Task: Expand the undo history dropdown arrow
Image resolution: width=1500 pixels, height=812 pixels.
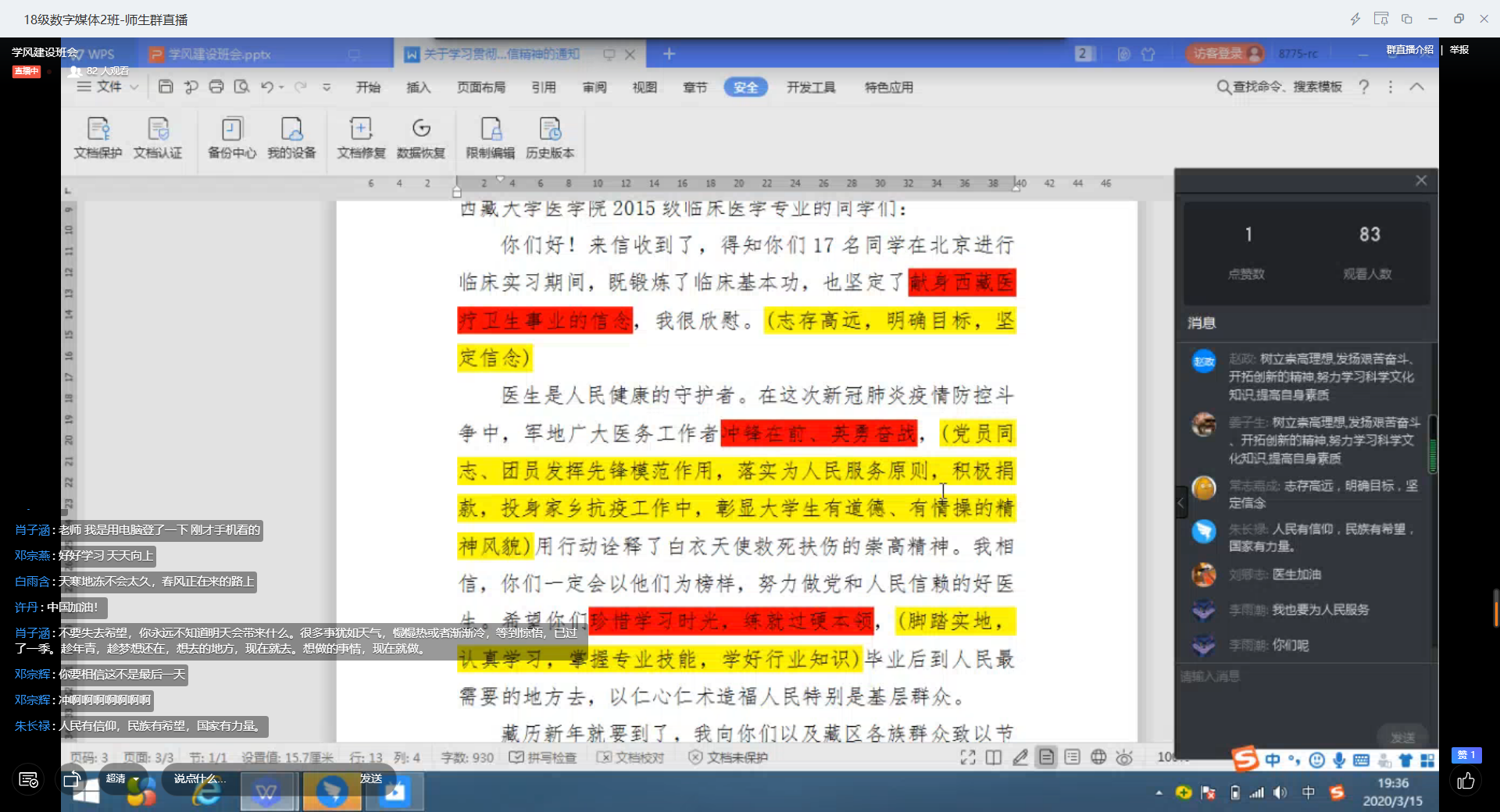Action: [x=281, y=87]
